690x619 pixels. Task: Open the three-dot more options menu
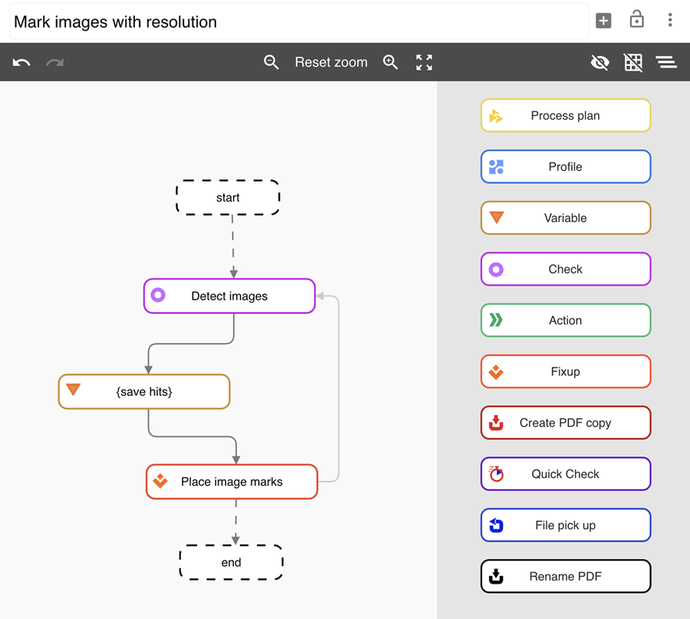670,21
